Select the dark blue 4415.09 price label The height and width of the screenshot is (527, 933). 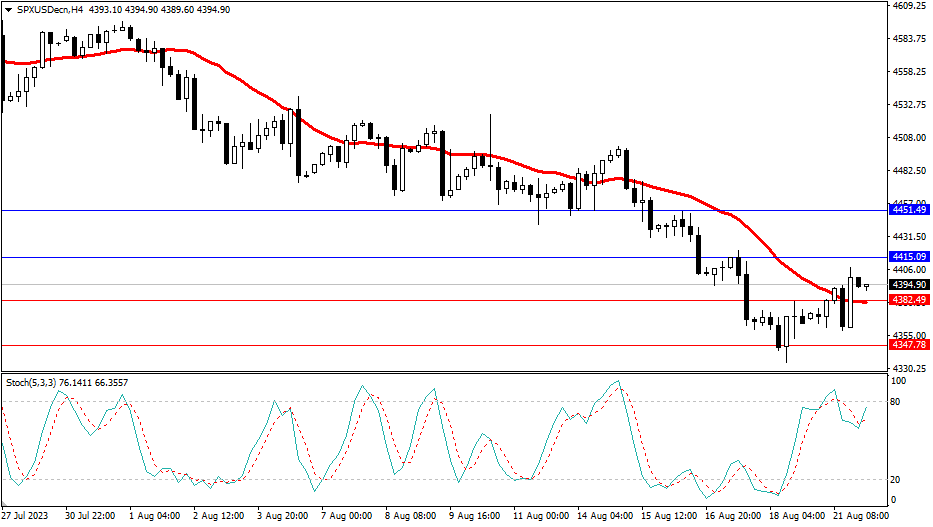click(x=909, y=257)
